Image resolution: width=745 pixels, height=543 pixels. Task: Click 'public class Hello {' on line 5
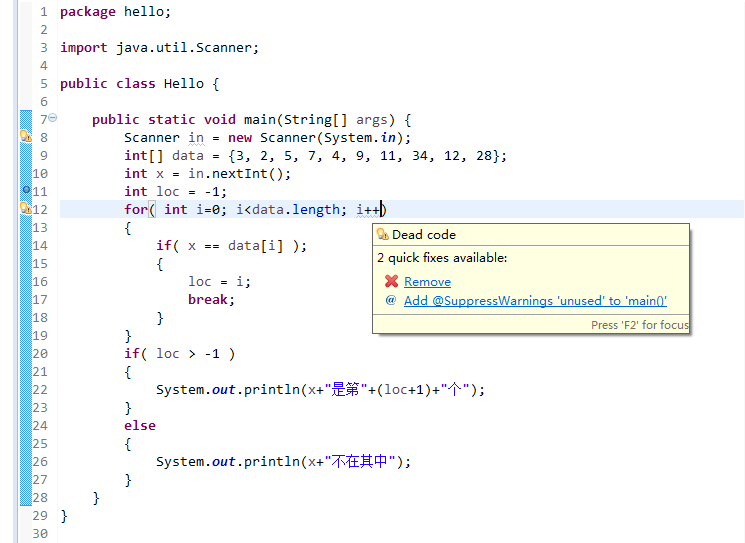(140, 84)
